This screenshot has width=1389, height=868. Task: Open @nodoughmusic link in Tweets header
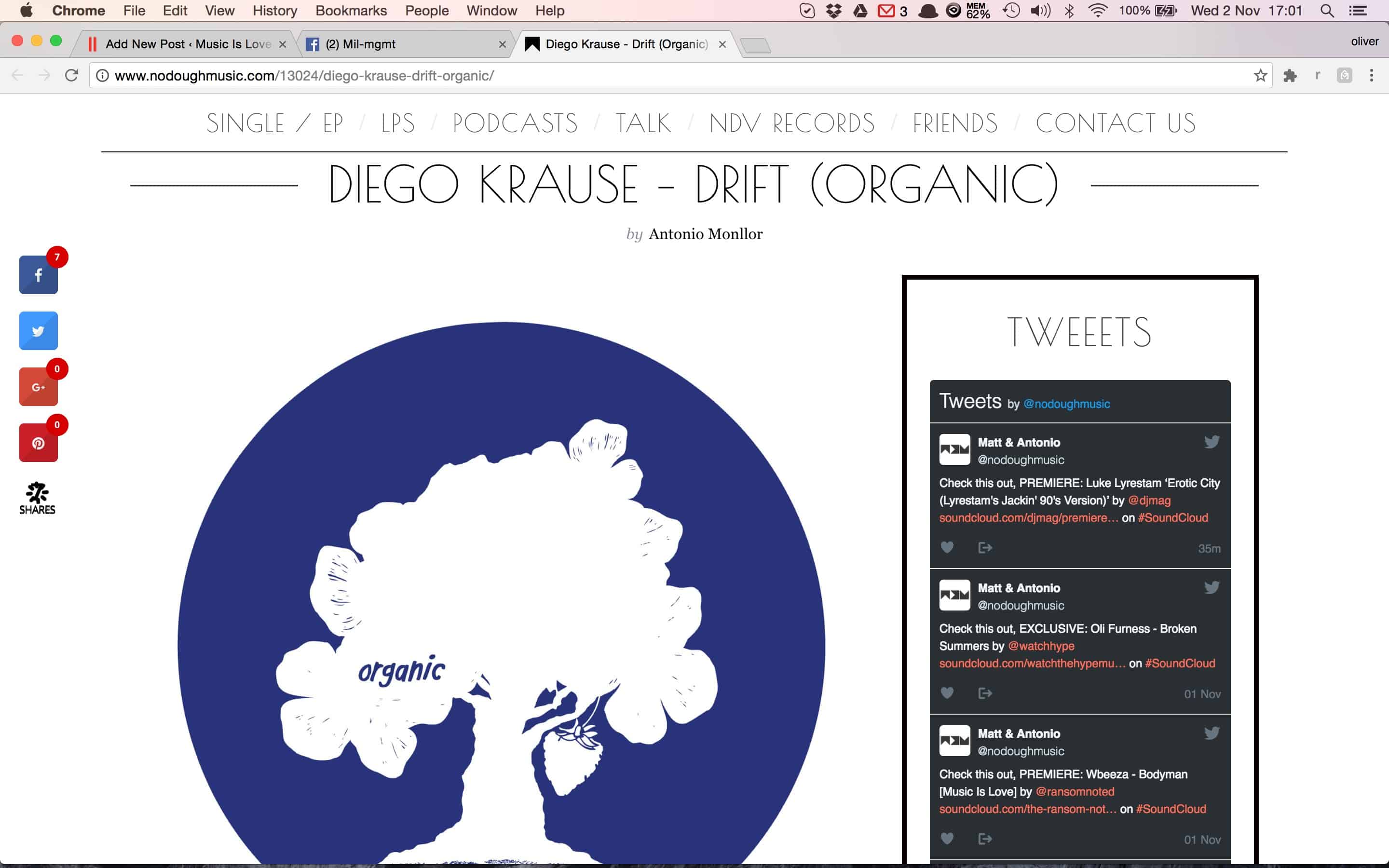[1066, 404]
